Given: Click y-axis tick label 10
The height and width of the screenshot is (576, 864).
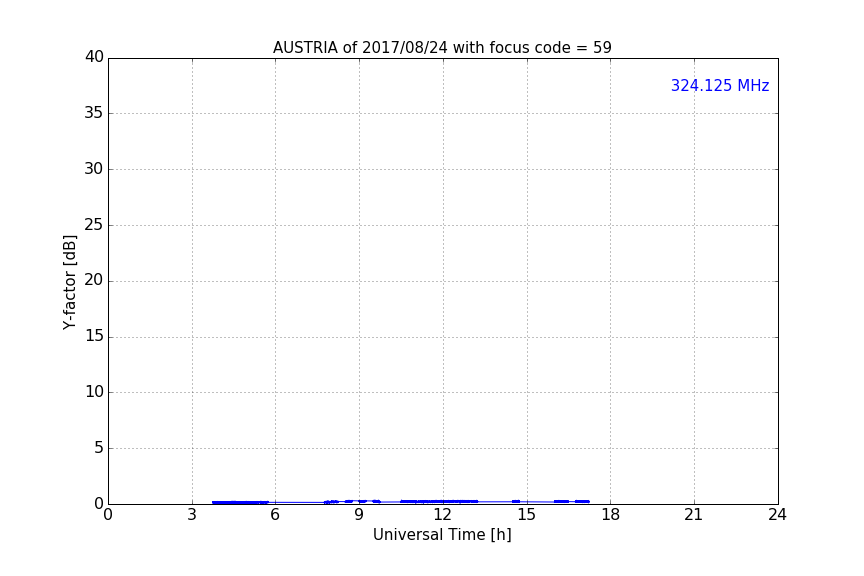Looking at the screenshot, I should click(x=94, y=392).
